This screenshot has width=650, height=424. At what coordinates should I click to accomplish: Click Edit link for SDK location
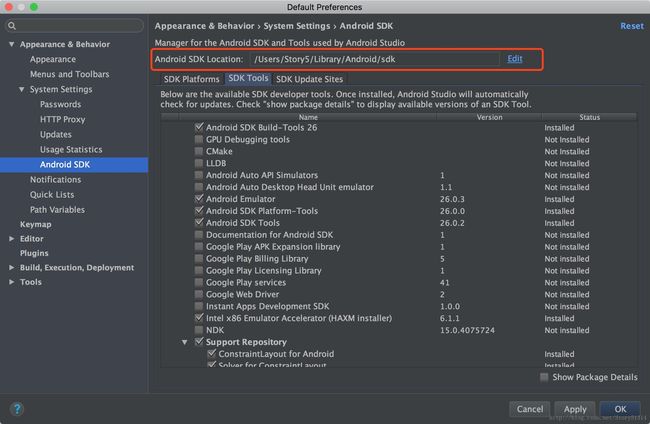514,59
